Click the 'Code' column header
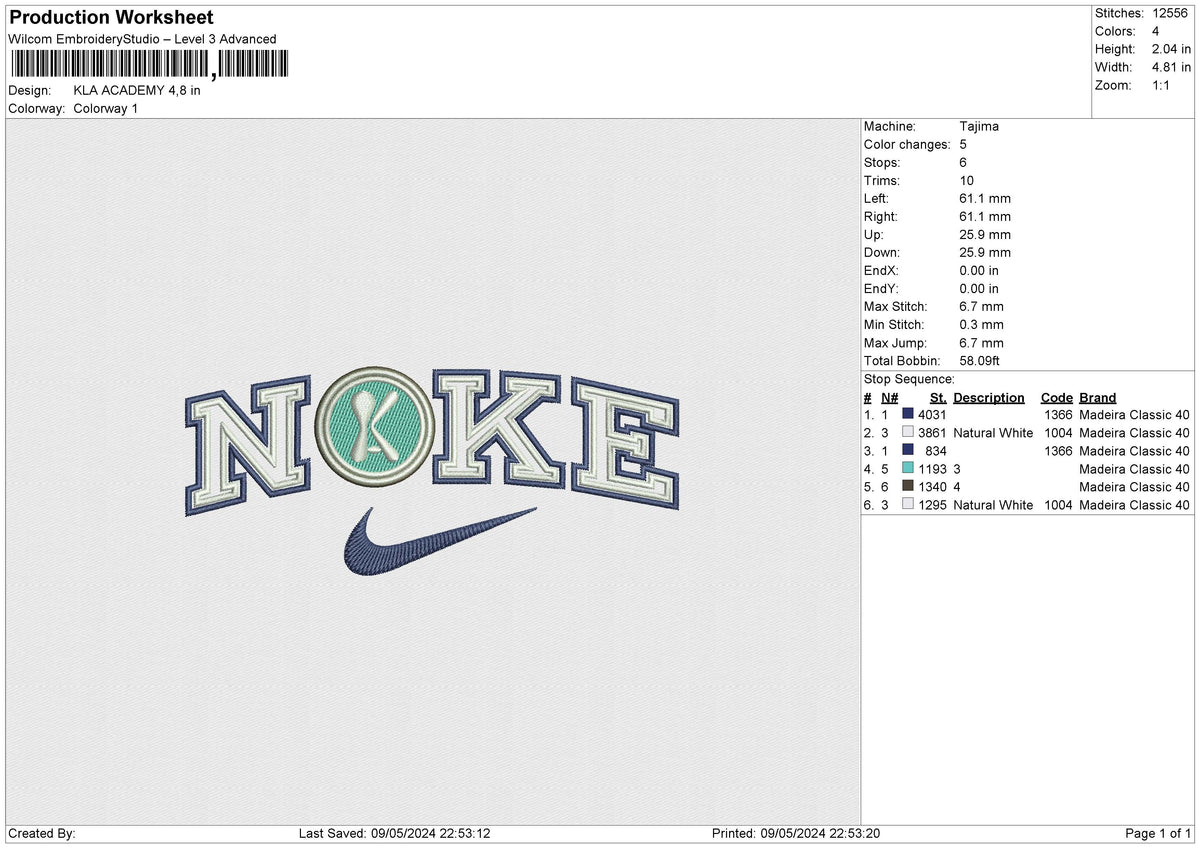 point(1057,397)
